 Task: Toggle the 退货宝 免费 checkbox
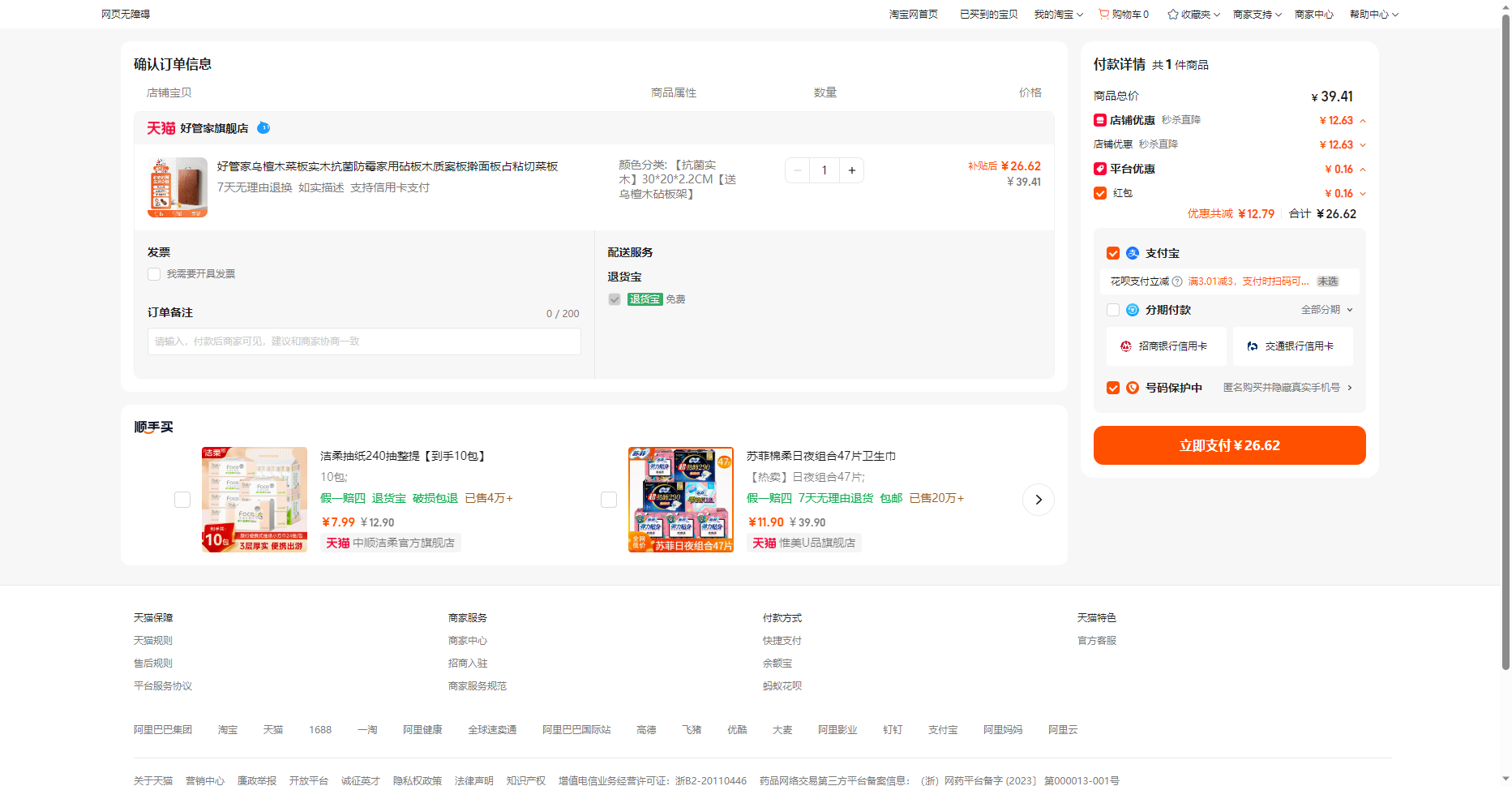(615, 299)
